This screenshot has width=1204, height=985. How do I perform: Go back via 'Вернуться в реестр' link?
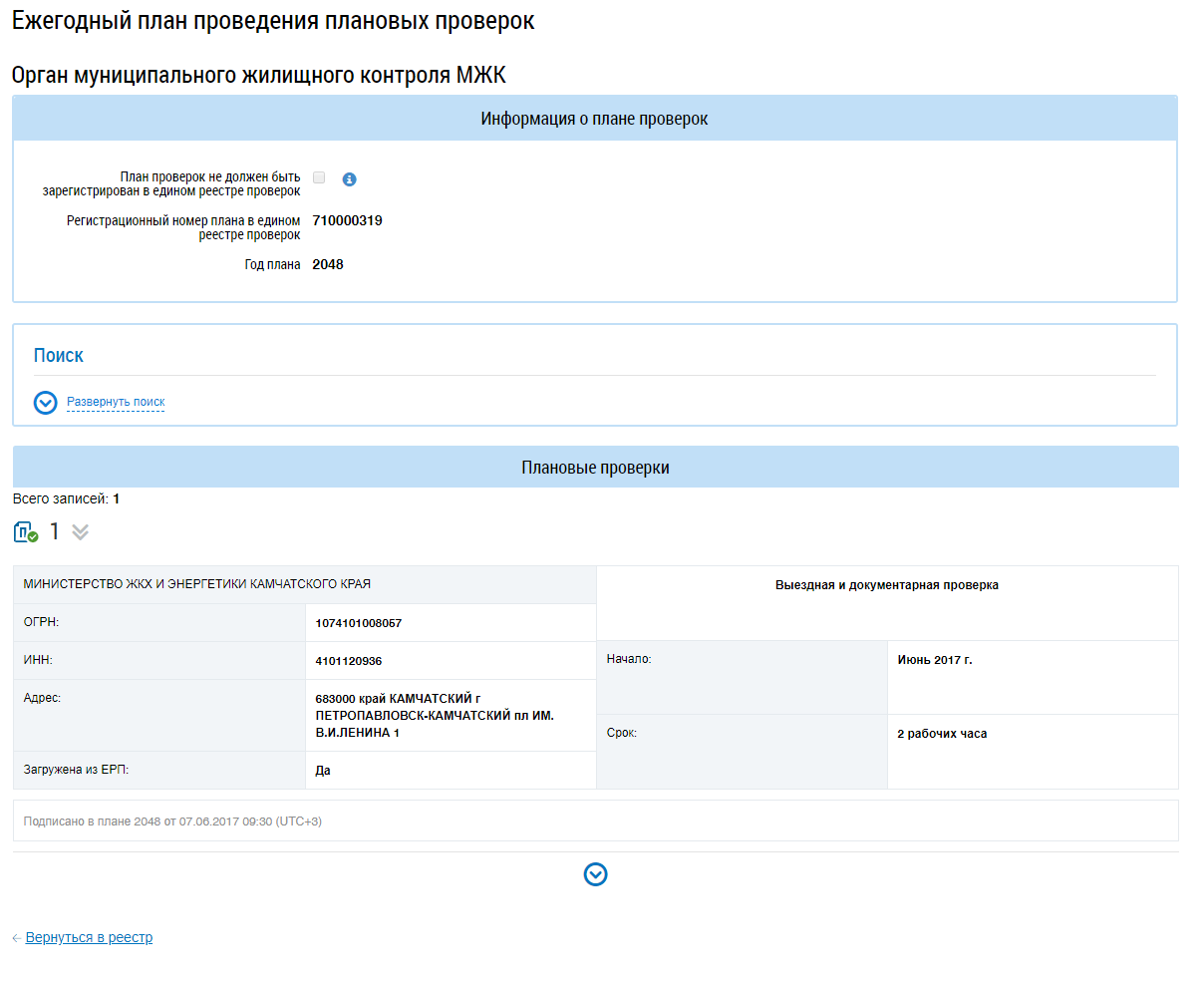[x=89, y=937]
